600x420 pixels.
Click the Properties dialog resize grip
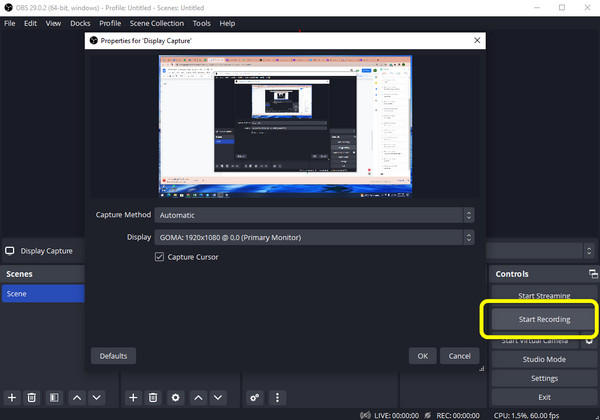pos(481,368)
